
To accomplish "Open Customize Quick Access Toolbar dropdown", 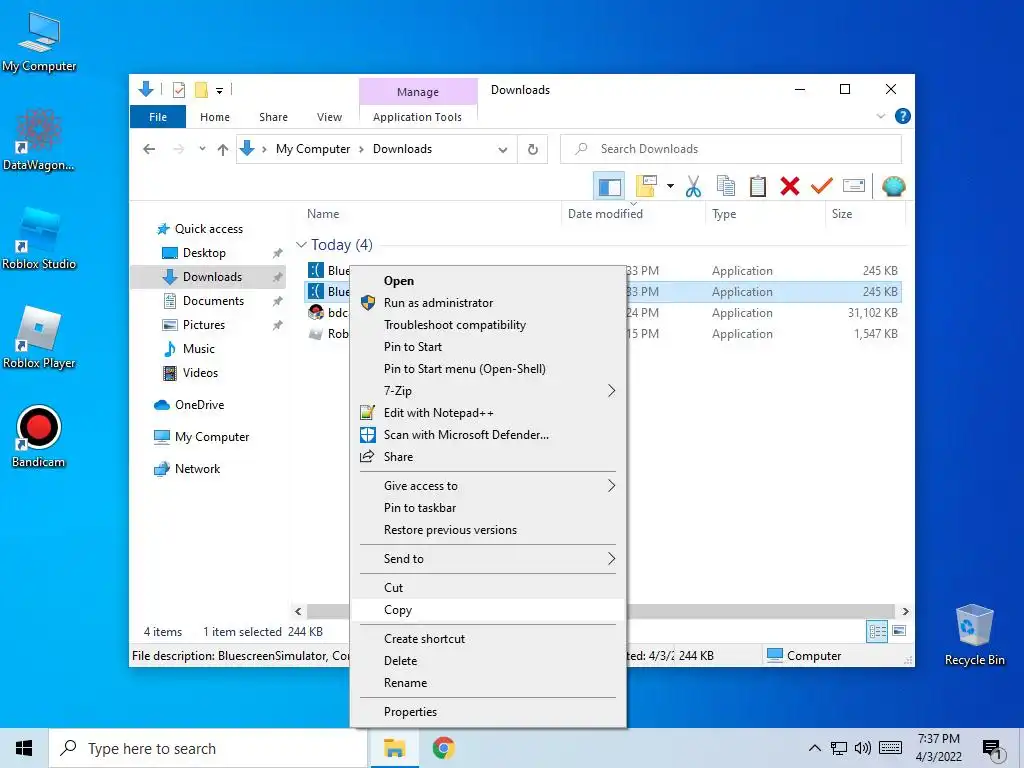I will click(x=219, y=91).
